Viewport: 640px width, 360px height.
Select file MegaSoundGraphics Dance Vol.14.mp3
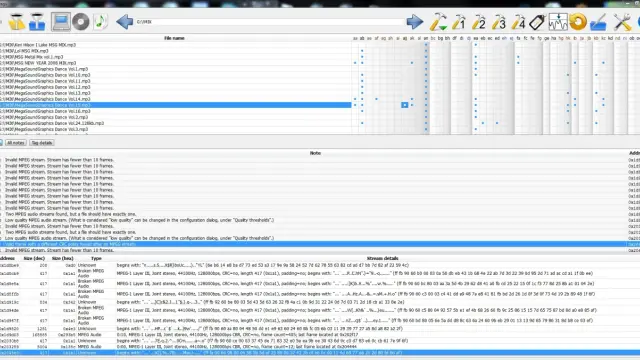click(176, 99)
